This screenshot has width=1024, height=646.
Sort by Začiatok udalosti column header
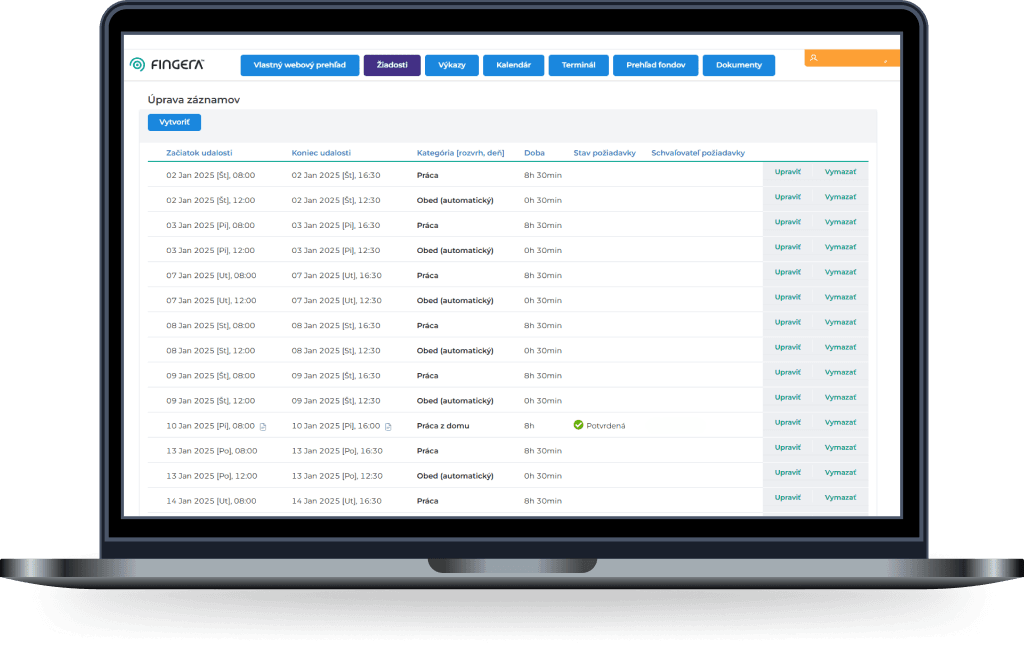(199, 153)
